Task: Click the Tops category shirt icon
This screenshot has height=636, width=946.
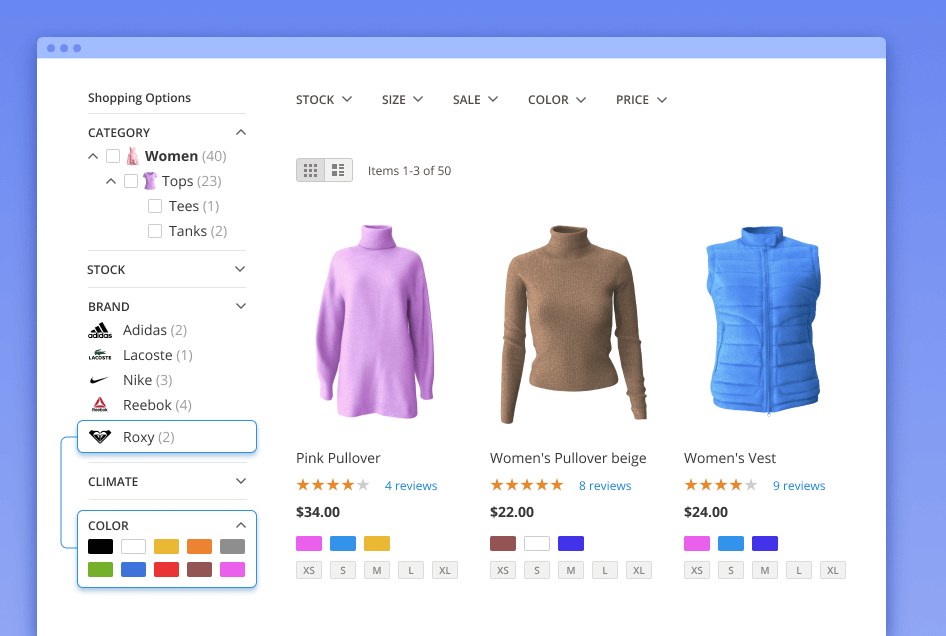Action: tap(150, 181)
